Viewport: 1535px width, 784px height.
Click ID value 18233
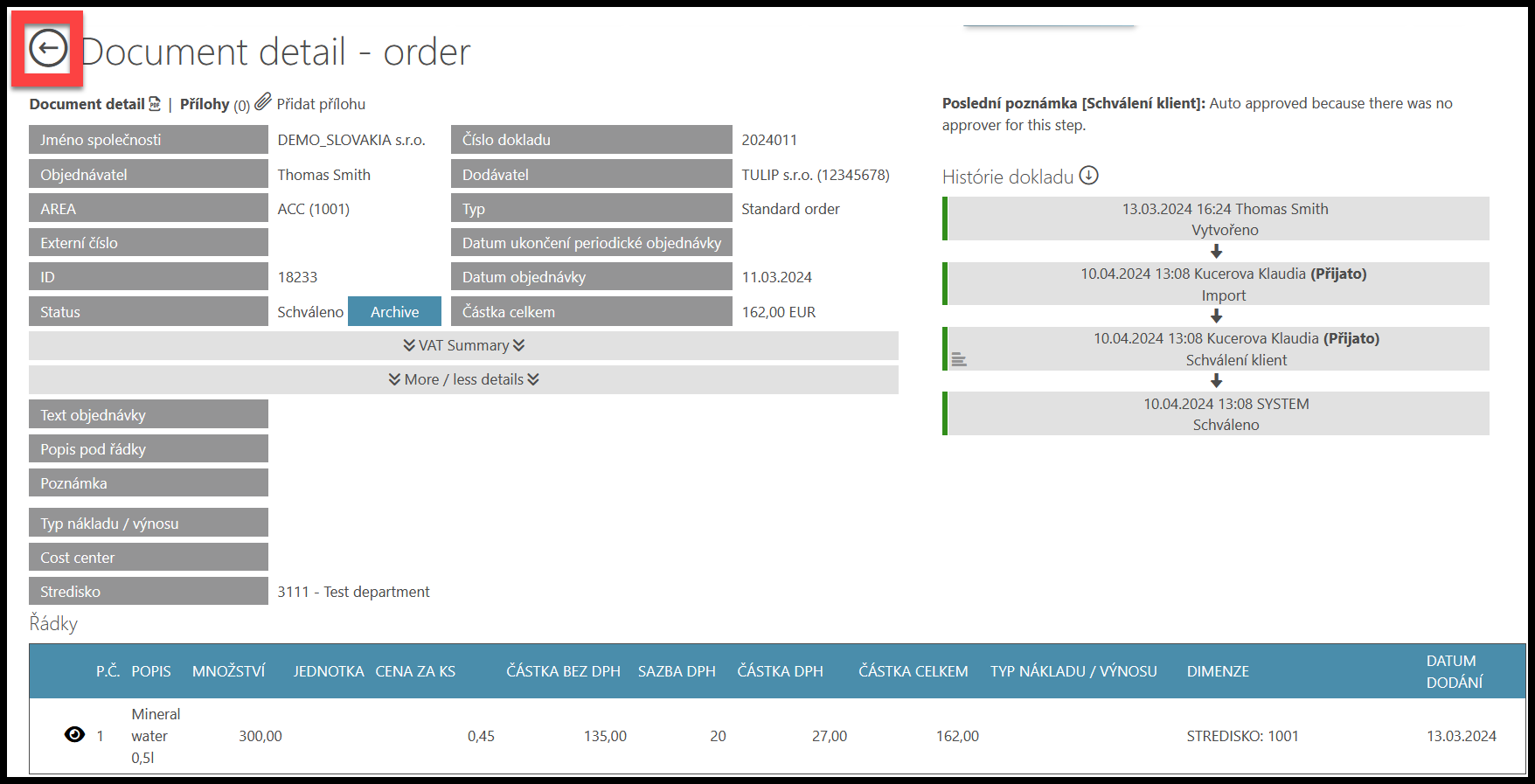(x=297, y=277)
